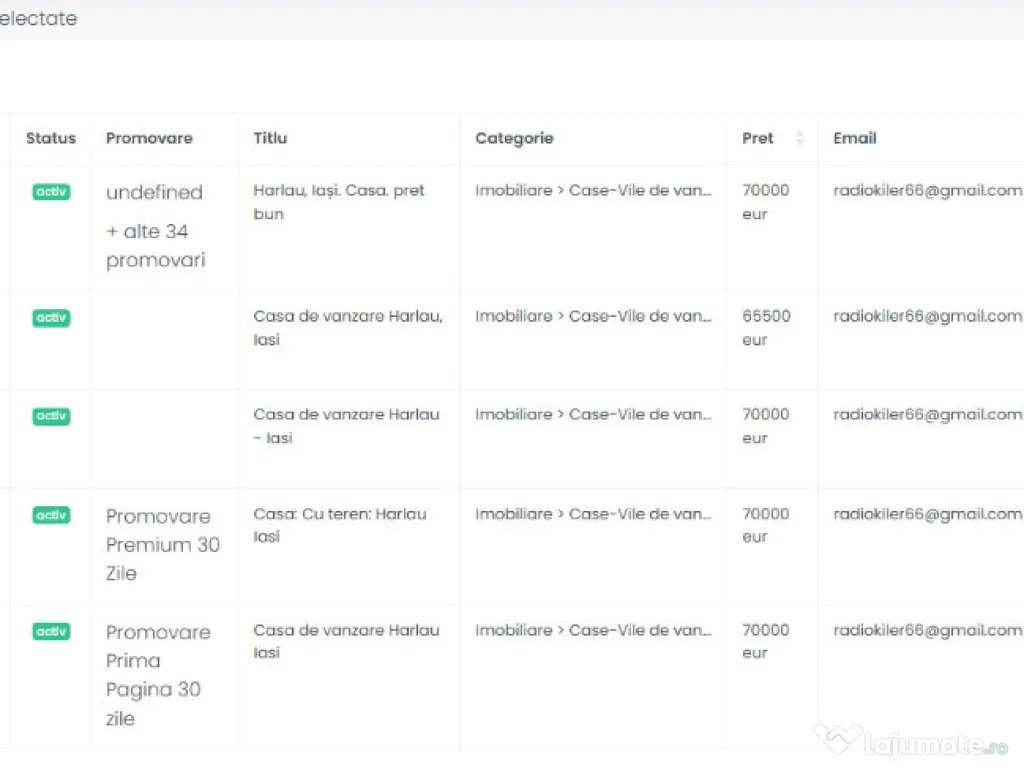This screenshot has height=768, width=1024.
Task: Open listing 'Harlau, Iași. Casa. pret bun'
Action: click(339, 202)
